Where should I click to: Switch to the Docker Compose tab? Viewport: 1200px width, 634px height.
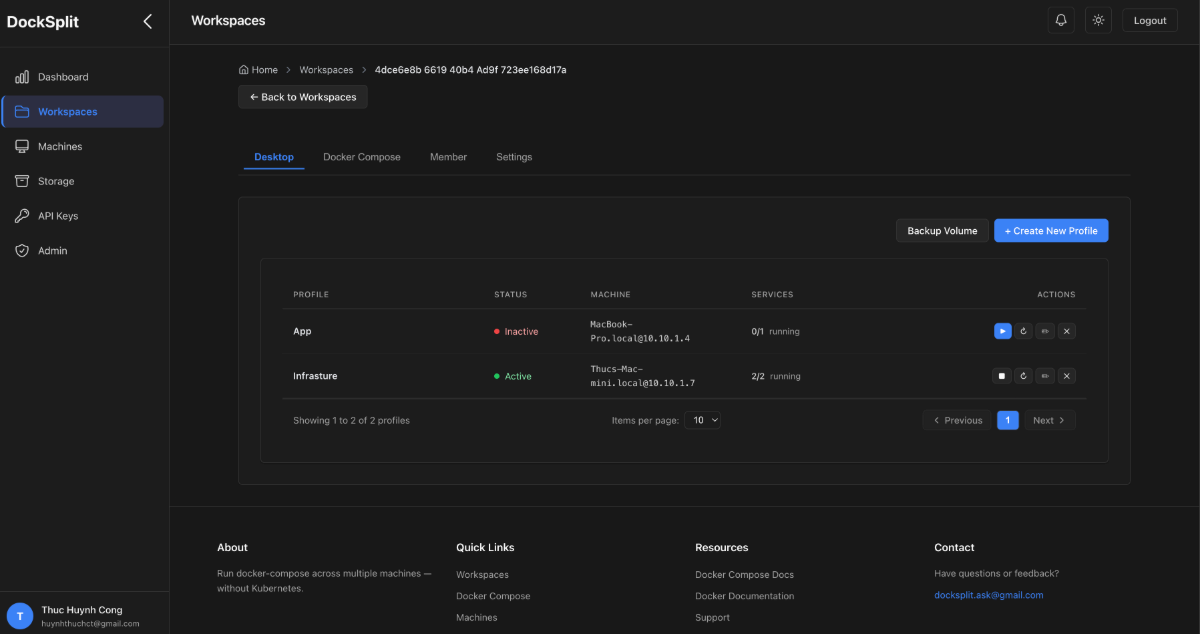click(361, 157)
